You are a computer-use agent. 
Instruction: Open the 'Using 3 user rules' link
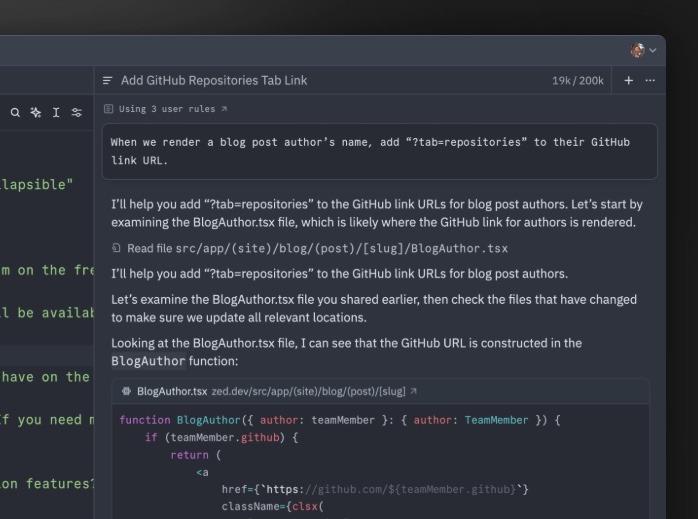point(167,109)
